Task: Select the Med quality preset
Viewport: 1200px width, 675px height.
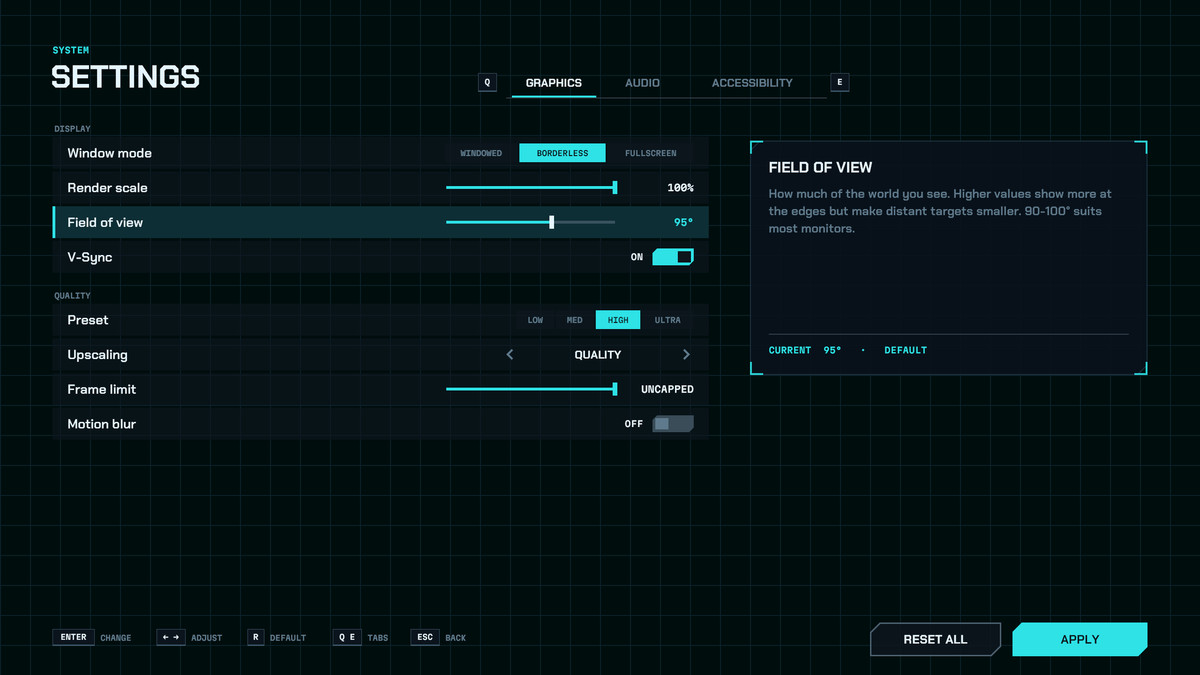Action: pos(575,320)
